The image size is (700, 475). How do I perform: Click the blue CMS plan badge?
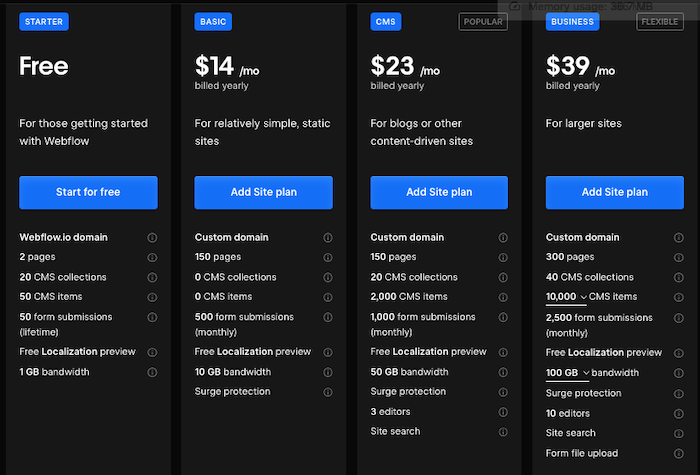(x=386, y=21)
